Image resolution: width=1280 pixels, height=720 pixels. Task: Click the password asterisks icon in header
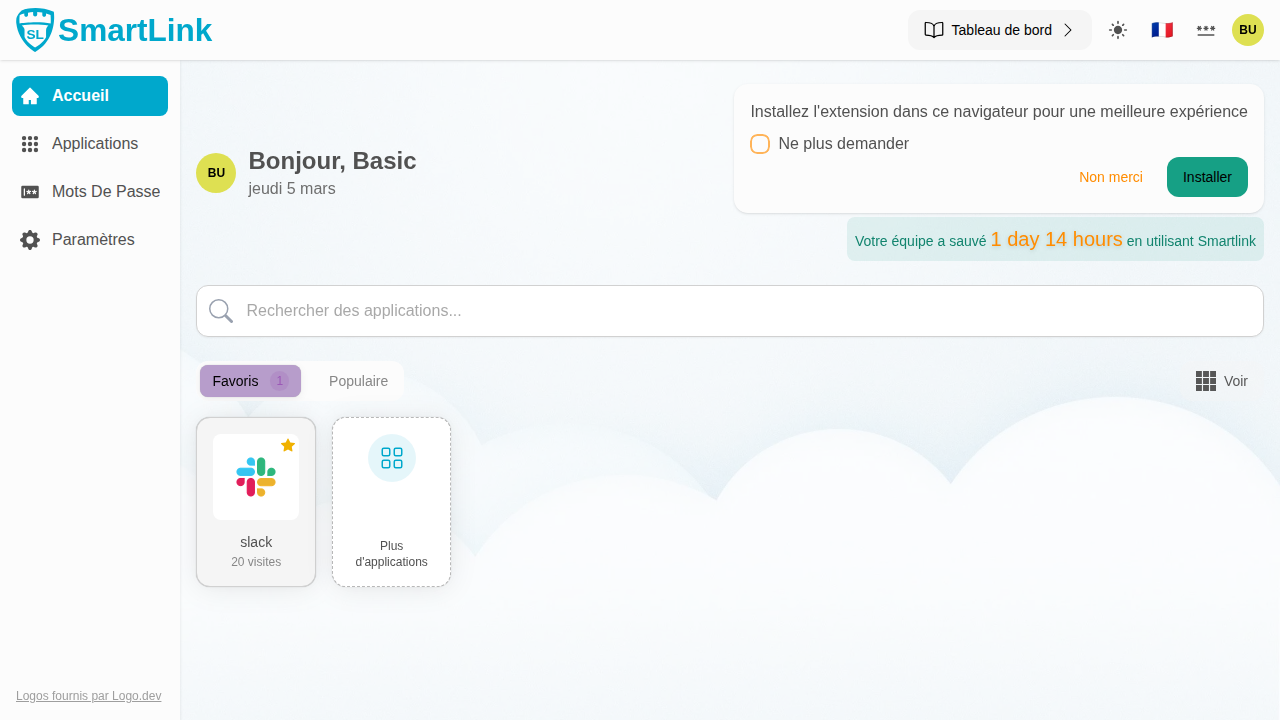(x=1206, y=30)
